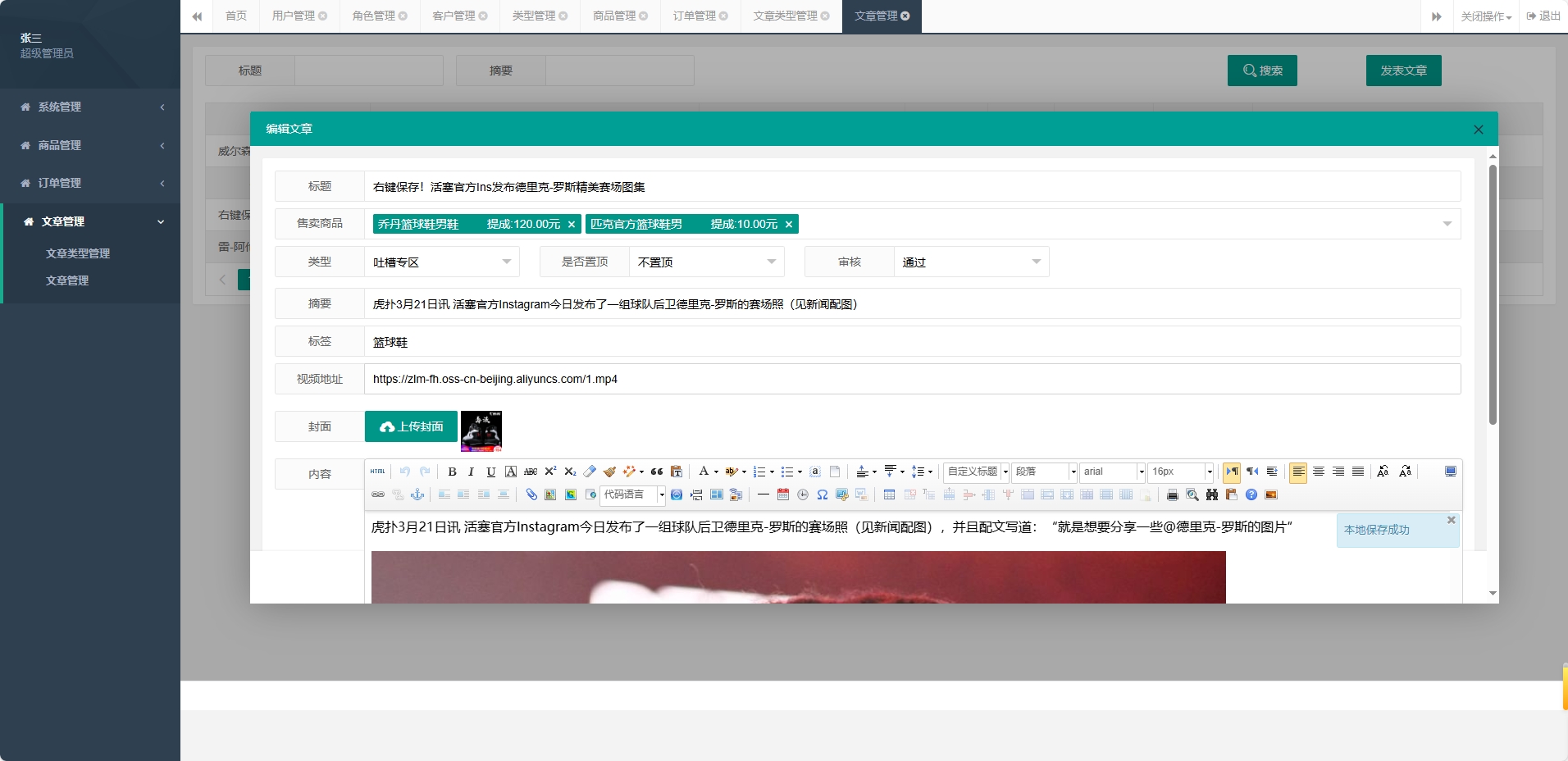
Task: Click the paste as plain text icon
Action: (677, 472)
